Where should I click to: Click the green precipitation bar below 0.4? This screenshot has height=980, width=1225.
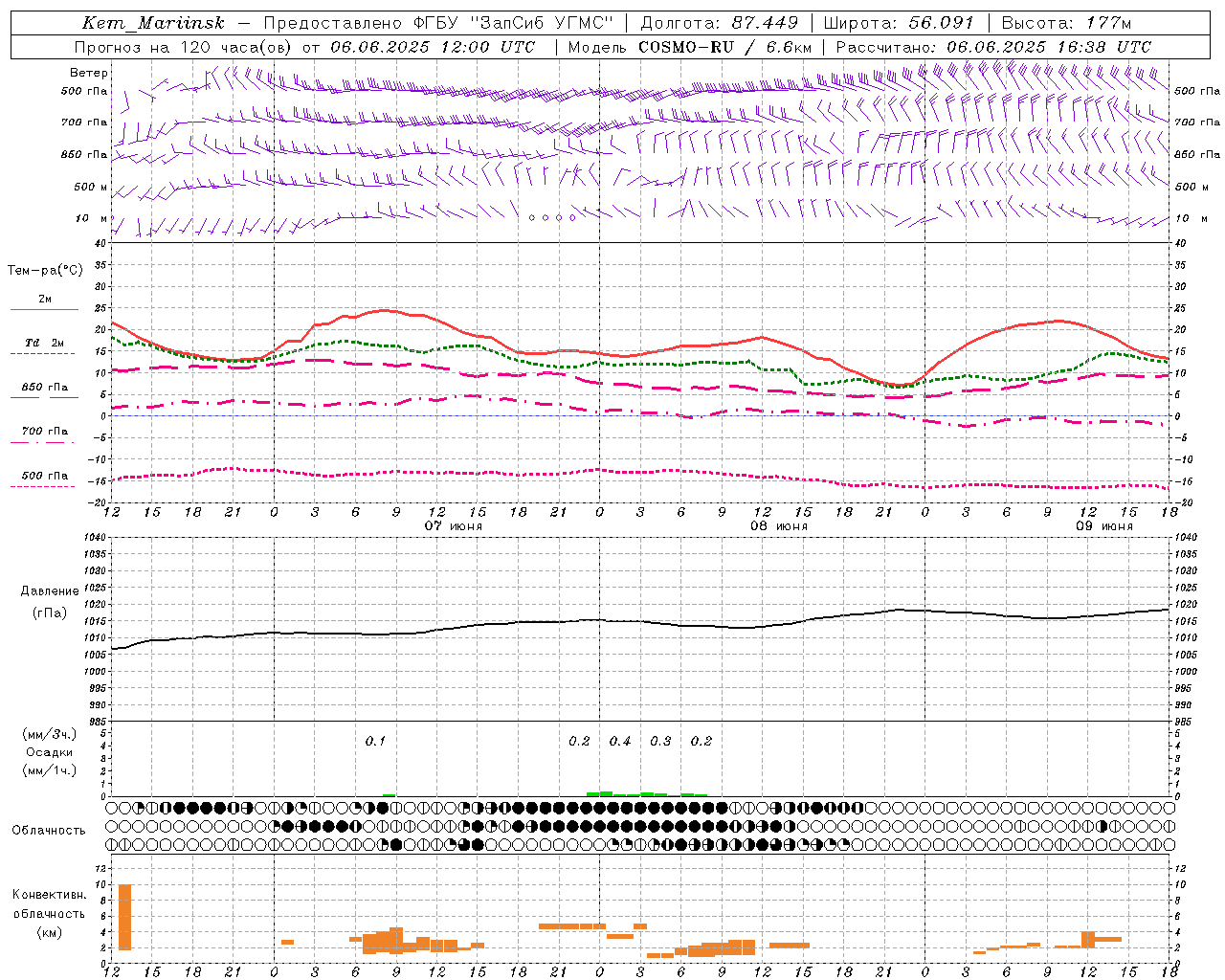tap(620, 794)
